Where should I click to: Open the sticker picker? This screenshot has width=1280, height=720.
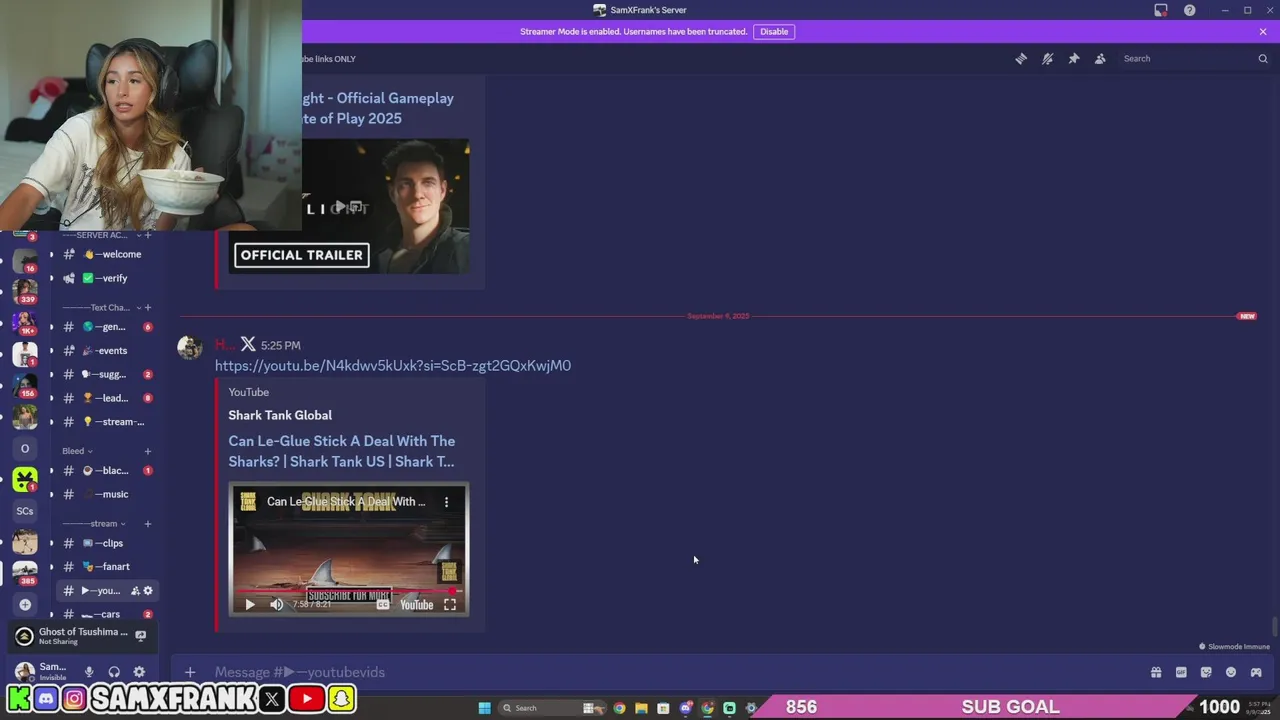[1206, 672]
